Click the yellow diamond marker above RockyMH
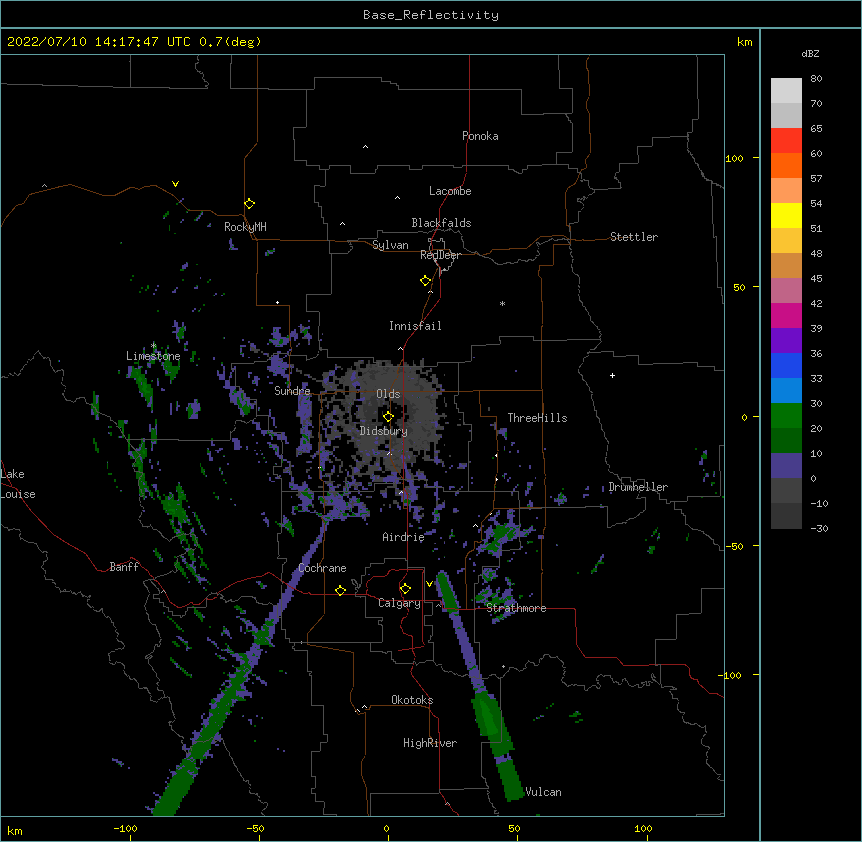The width and height of the screenshot is (862, 842). point(250,203)
